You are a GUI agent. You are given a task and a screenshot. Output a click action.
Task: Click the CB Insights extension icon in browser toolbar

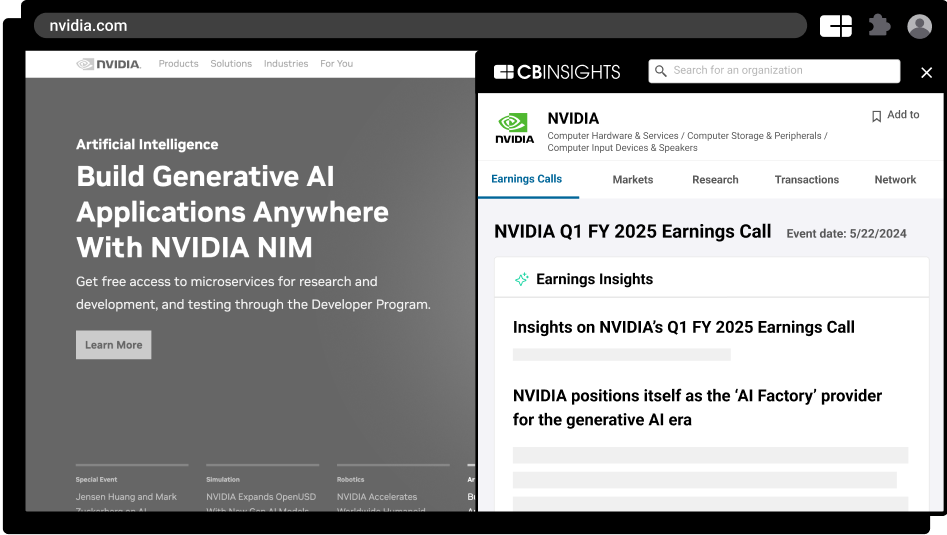point(835,26)
